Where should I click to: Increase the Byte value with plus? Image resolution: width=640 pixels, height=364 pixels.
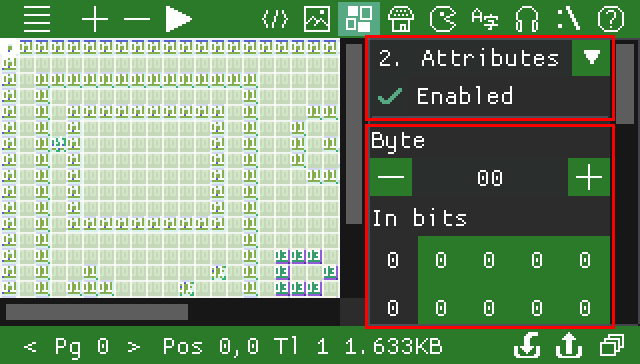589,177
